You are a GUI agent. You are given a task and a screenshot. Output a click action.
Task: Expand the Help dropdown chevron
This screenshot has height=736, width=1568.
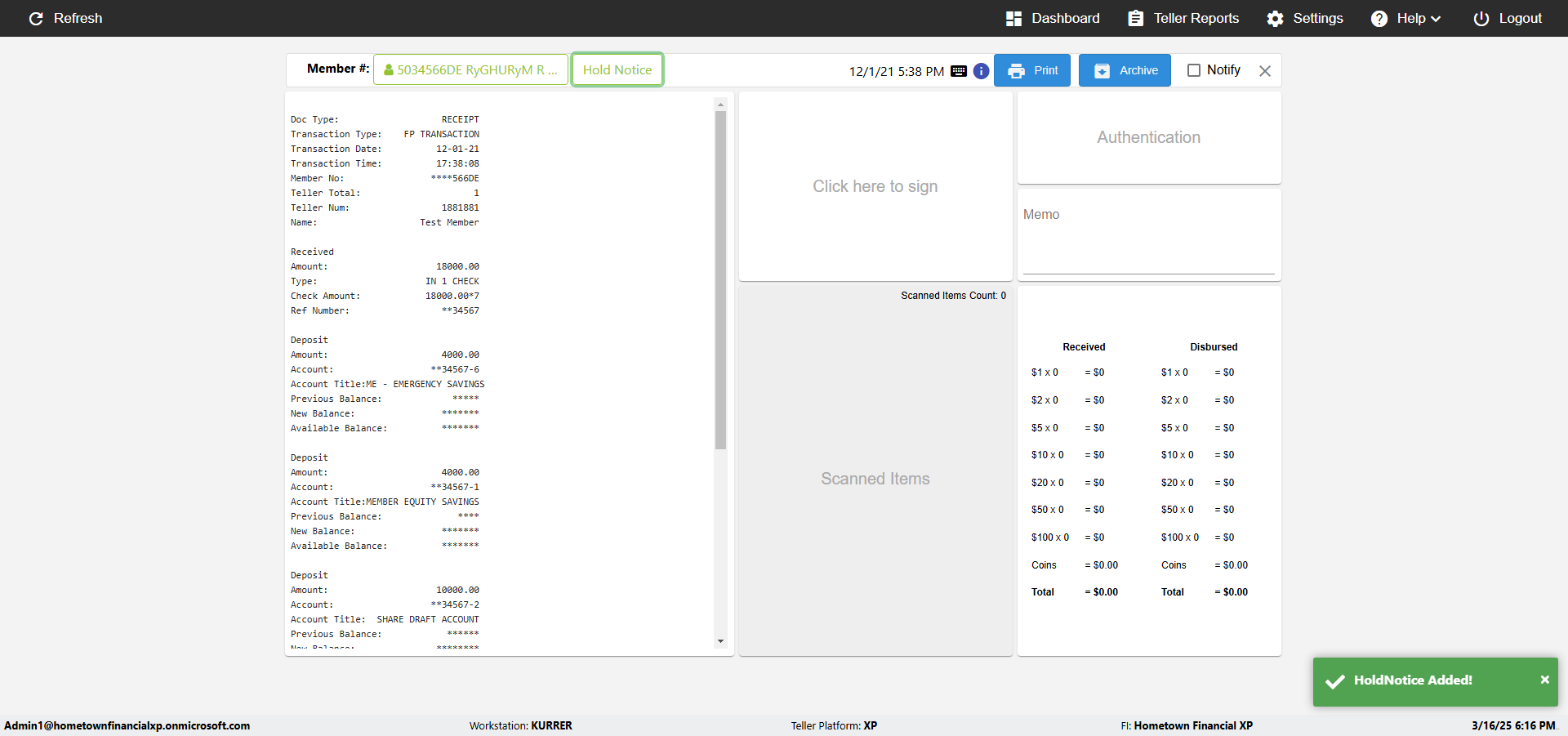point(1436,19)
